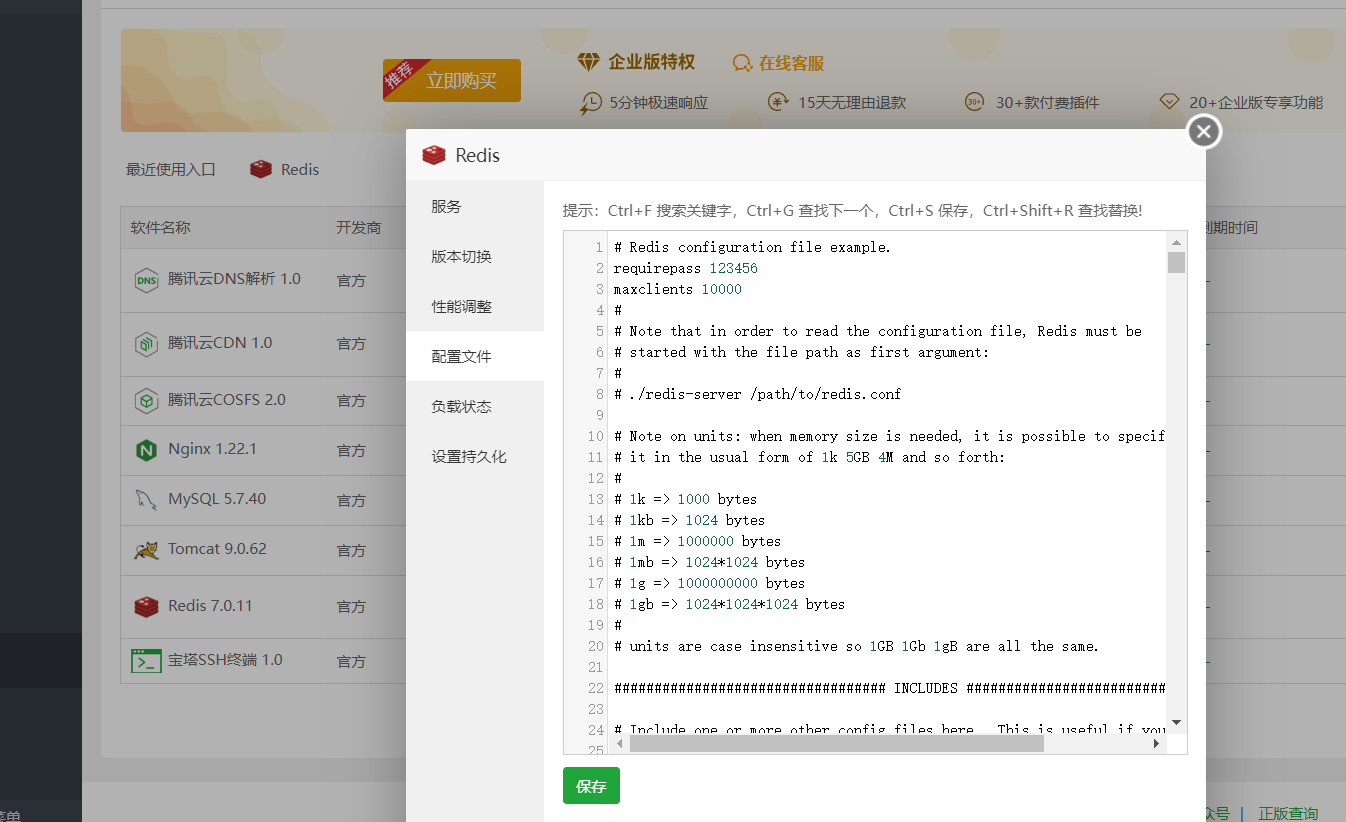The height and width of the screenshot is (822, 1346).
Task: Save the Redis config with 保存 button
Action: pos(591,786)
